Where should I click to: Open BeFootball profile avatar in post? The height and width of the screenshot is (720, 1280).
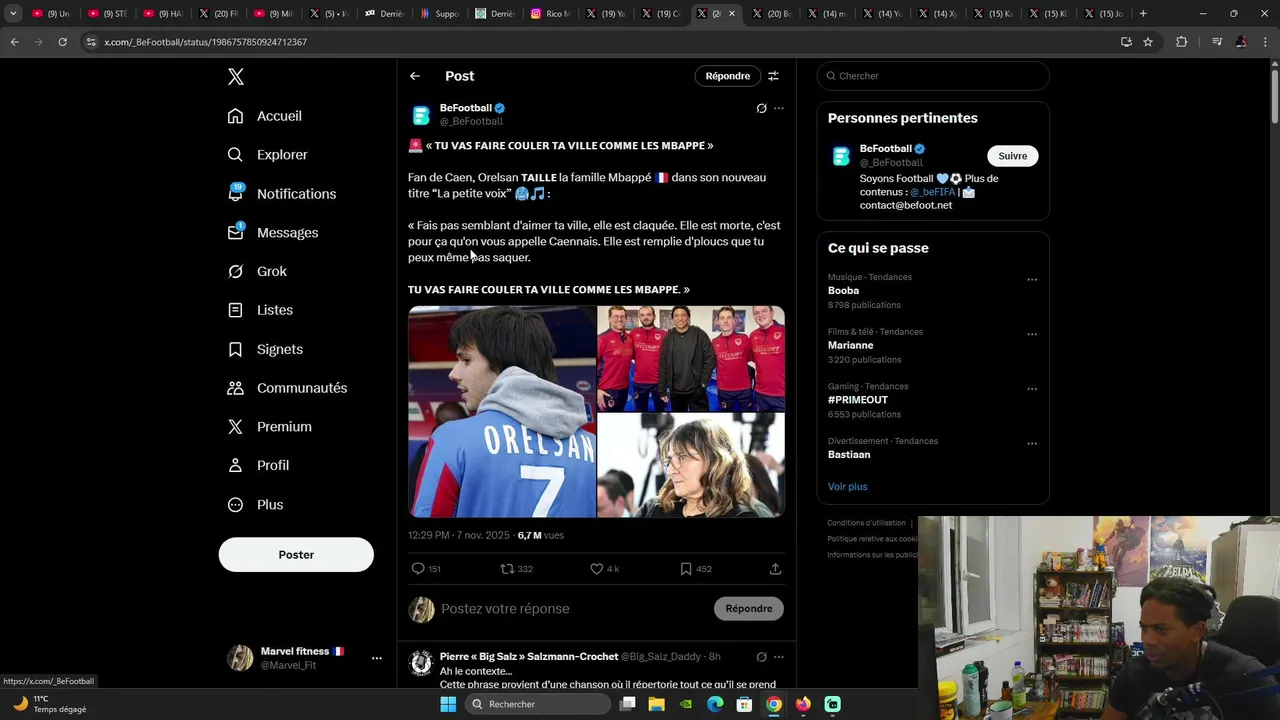point(421,115)
